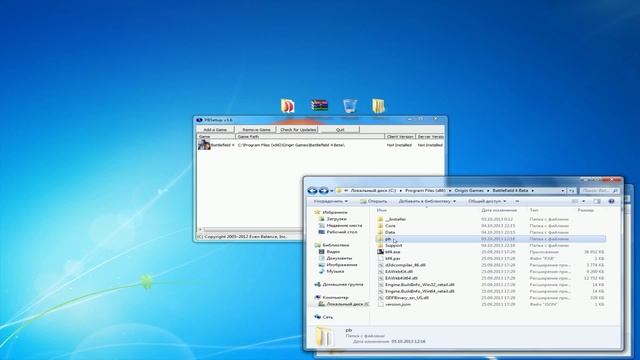Open the Видео library
Image resolution: width=640 pixels, height=360 pixels.
click(333, 251)
